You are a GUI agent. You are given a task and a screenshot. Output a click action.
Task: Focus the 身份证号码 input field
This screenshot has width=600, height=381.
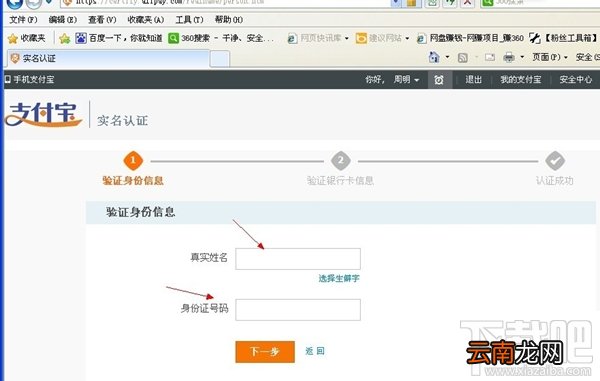click(x=298, y=310)
